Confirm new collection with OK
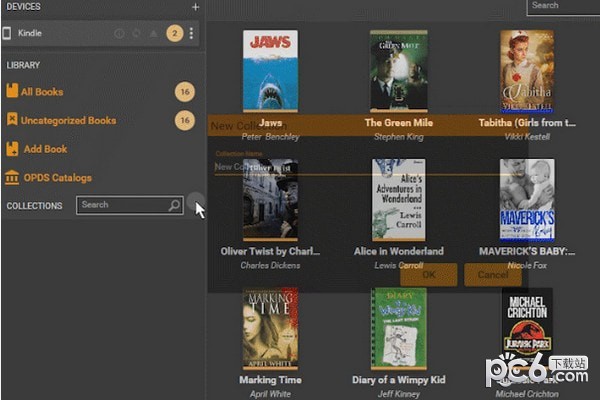This screenshot has height=400, width=600. click(429, 274)
